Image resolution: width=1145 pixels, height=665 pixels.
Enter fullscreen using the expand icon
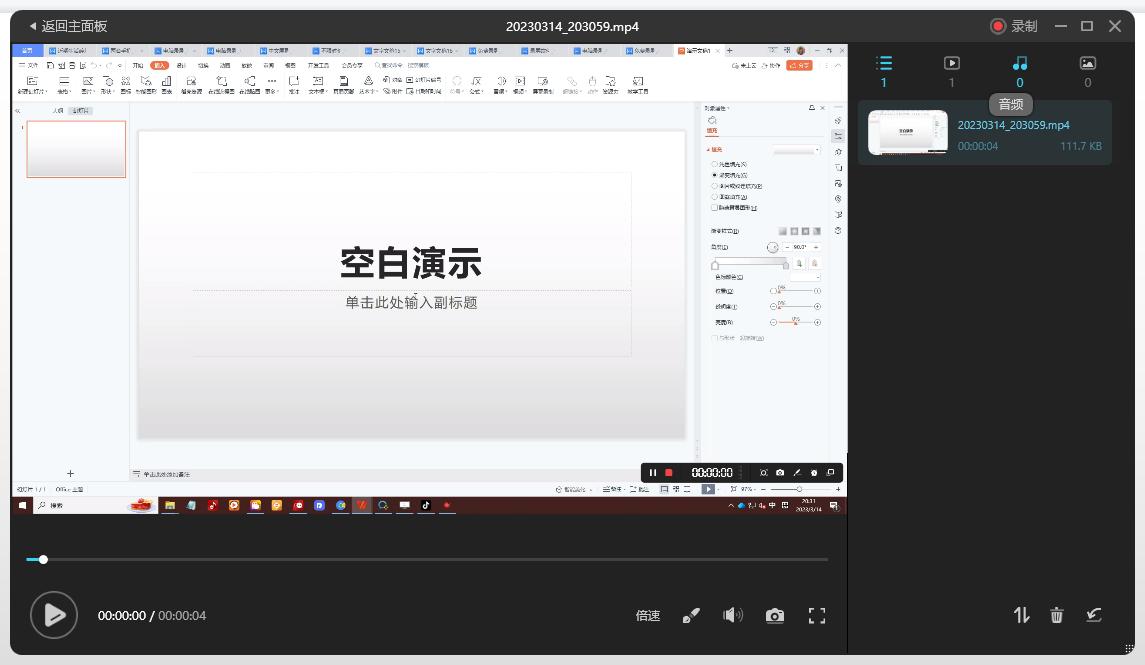pyautogui.click(x=817, y=615)
